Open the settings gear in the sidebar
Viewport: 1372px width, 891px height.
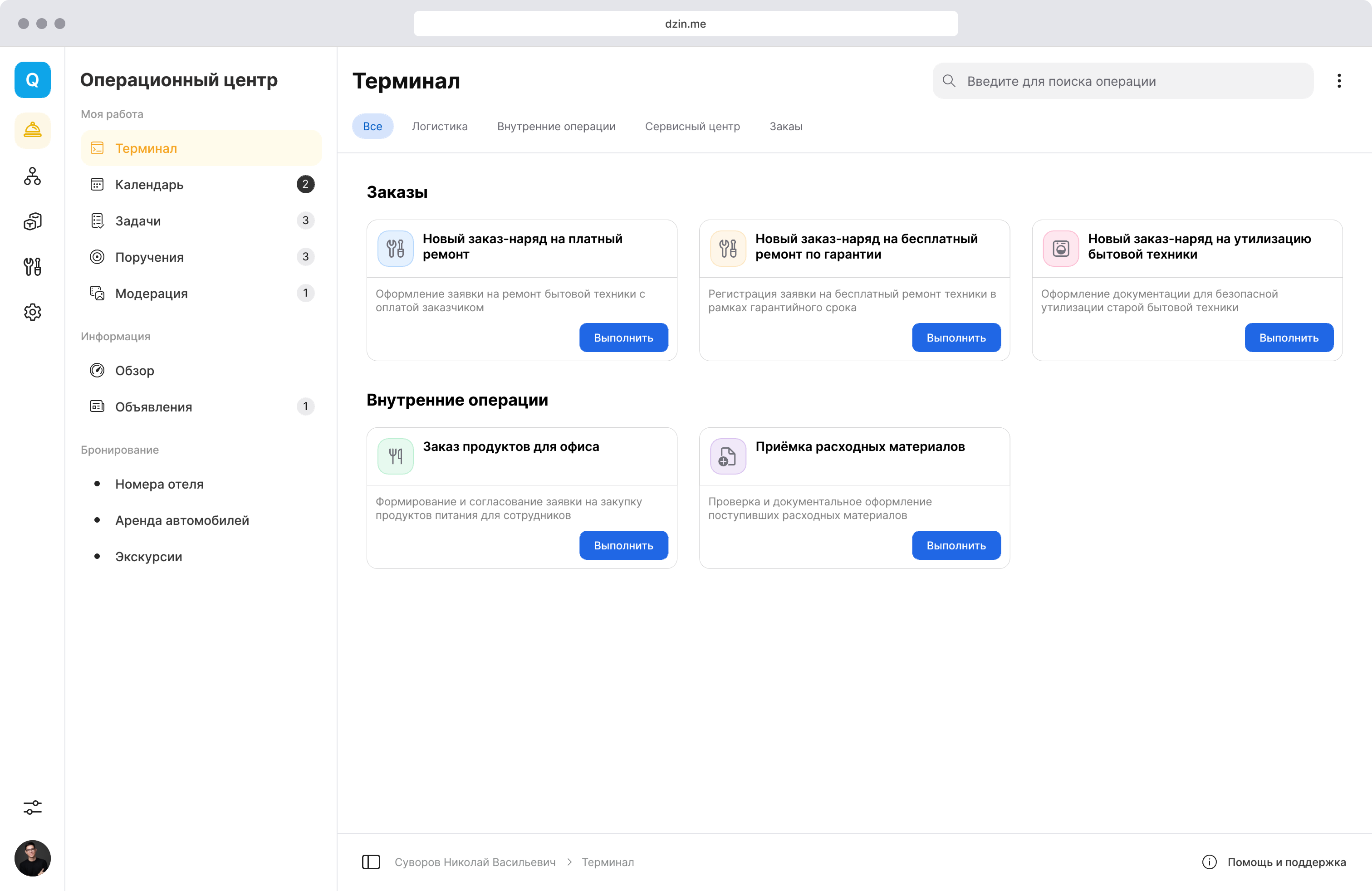(32, 311)
